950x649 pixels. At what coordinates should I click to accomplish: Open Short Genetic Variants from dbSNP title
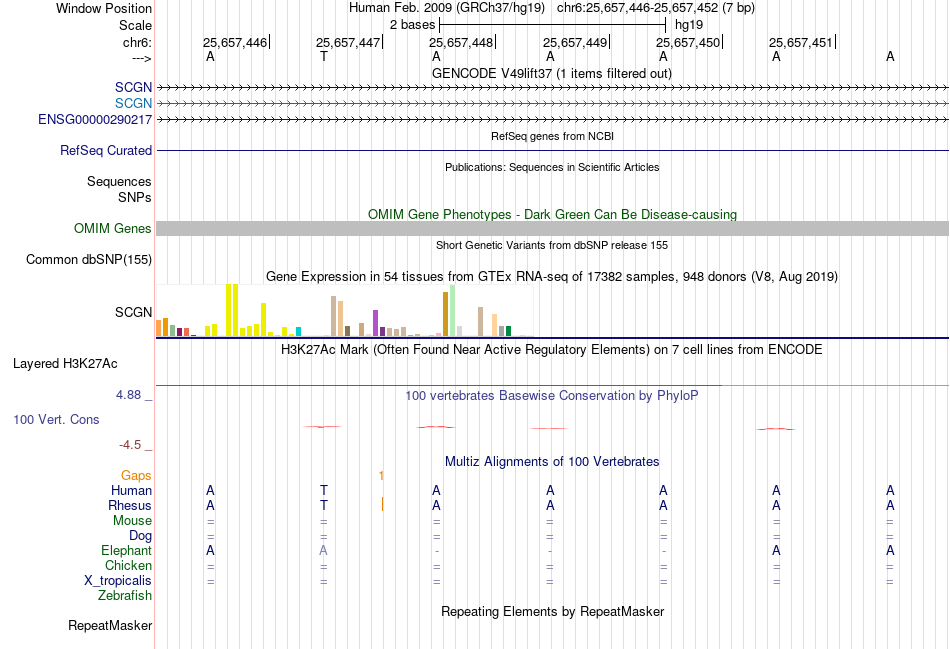click(552, 245)
